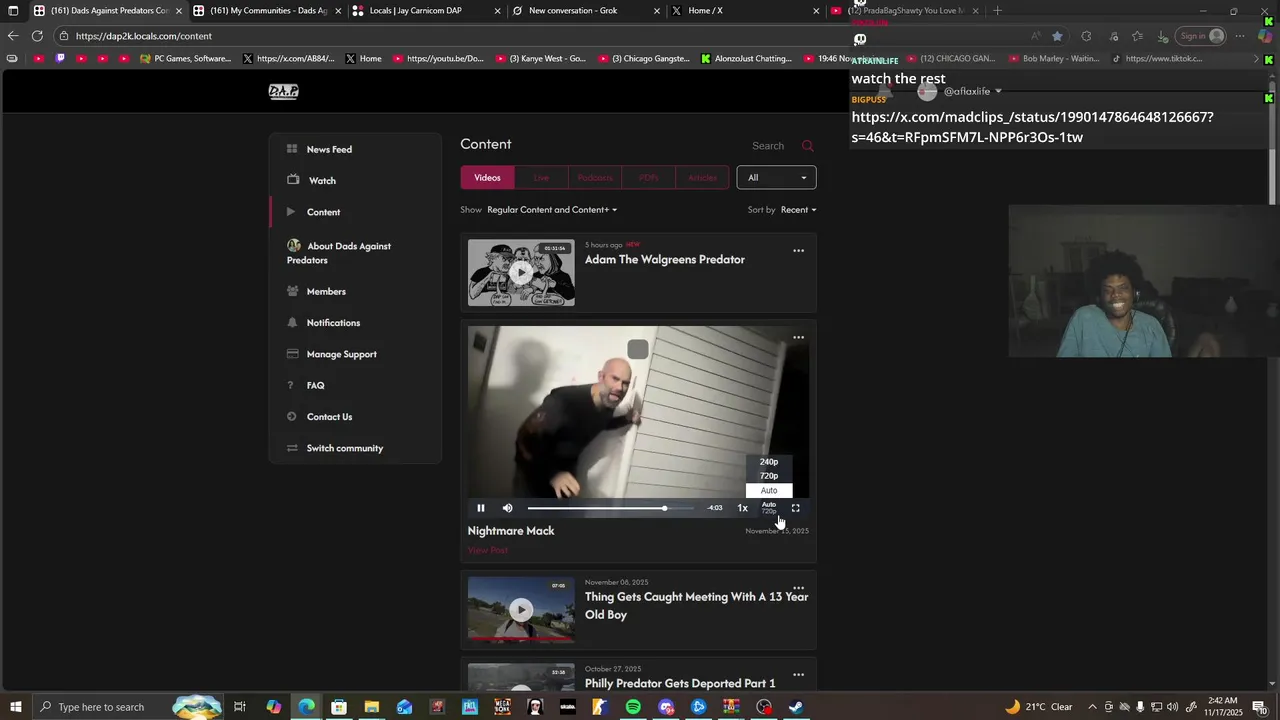Open the All filter dropdown
Viewport: 1280px width, 720px height.
pos(776,178)
